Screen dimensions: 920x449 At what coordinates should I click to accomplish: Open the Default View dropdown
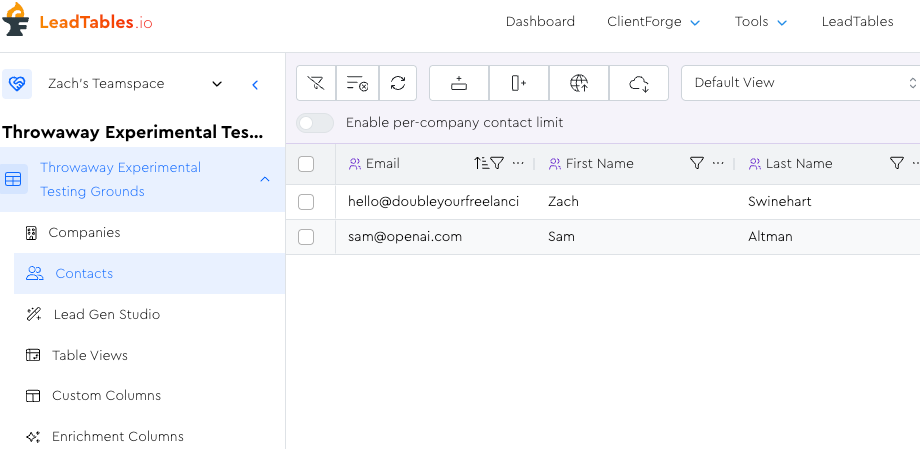tap(800, 83)
